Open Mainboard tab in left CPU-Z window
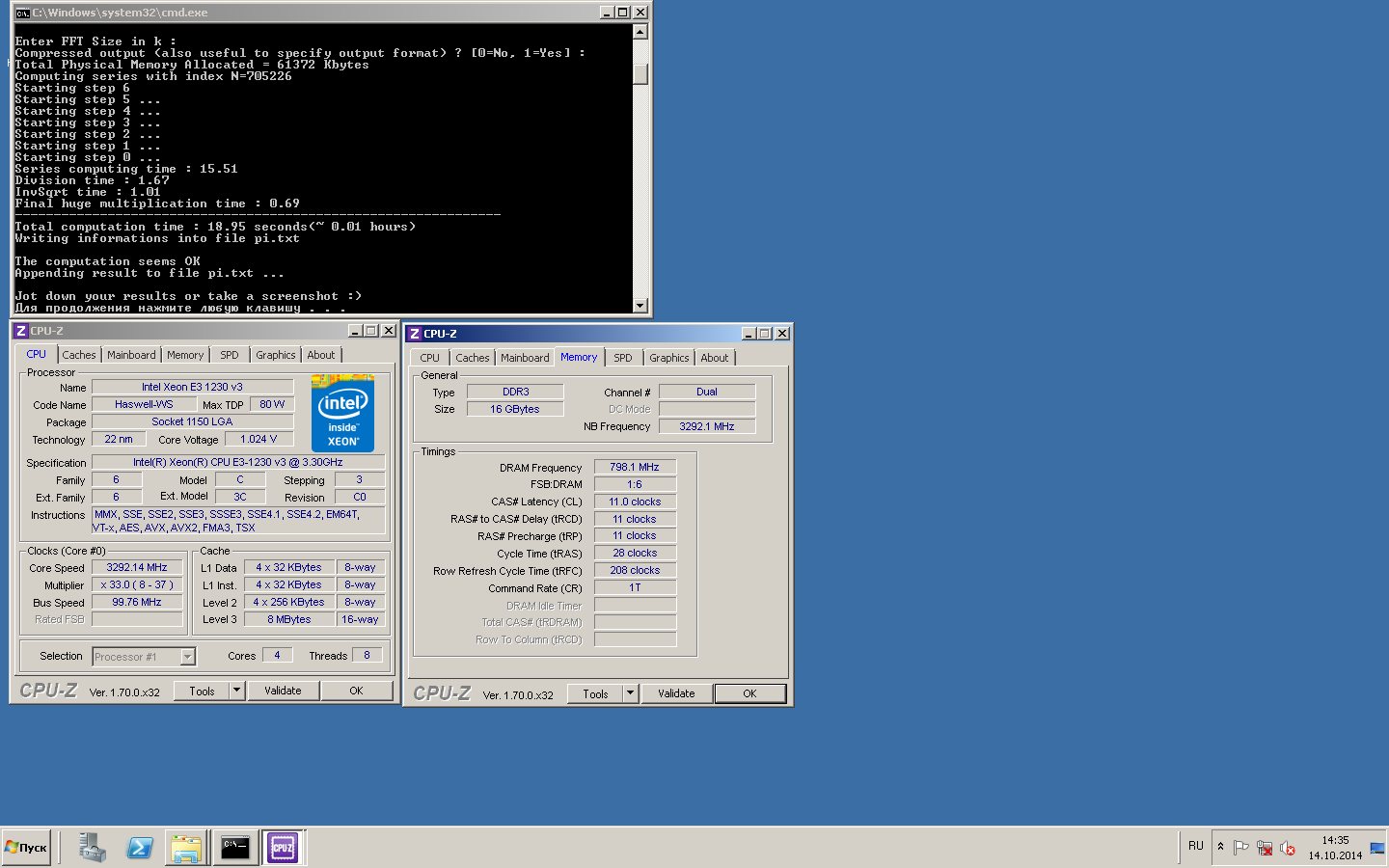 click(x=131, y=355)
